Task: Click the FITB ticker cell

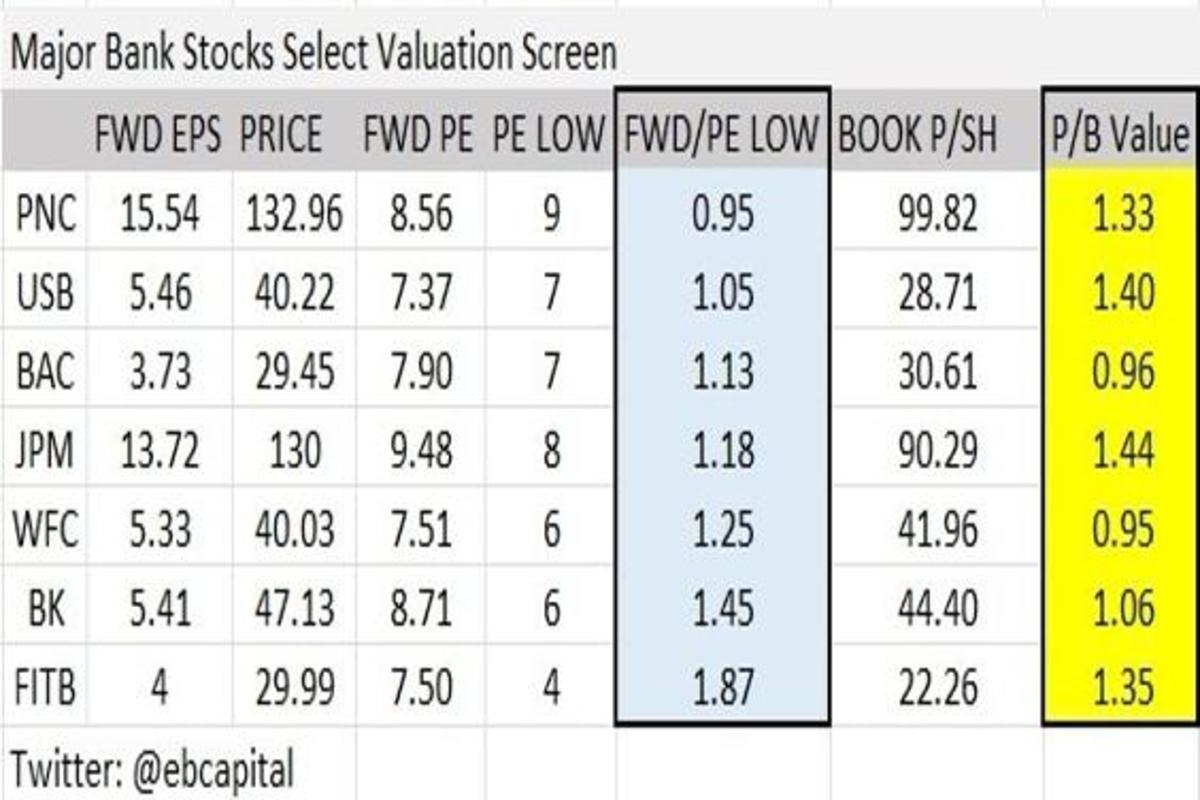Action: click(x=46, y=688)
